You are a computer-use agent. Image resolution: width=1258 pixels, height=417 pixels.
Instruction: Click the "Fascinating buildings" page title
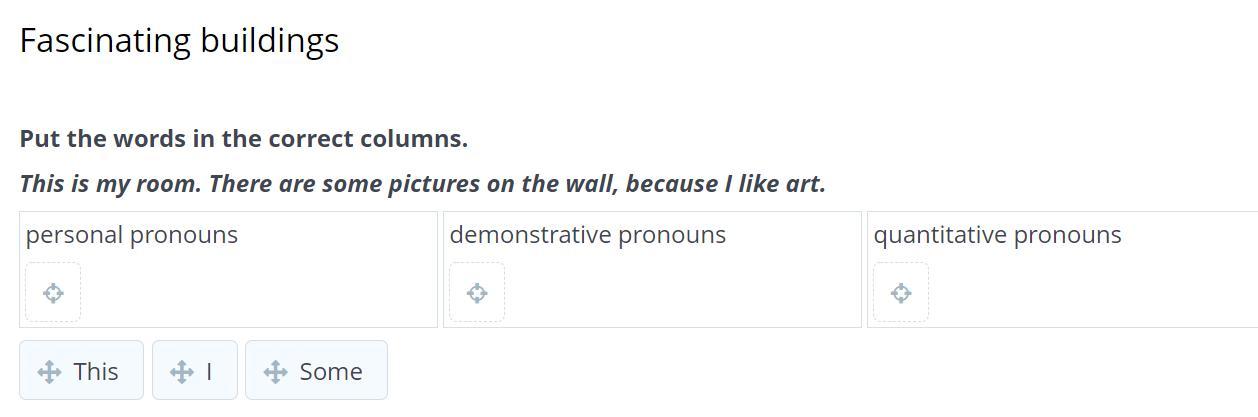179,41
